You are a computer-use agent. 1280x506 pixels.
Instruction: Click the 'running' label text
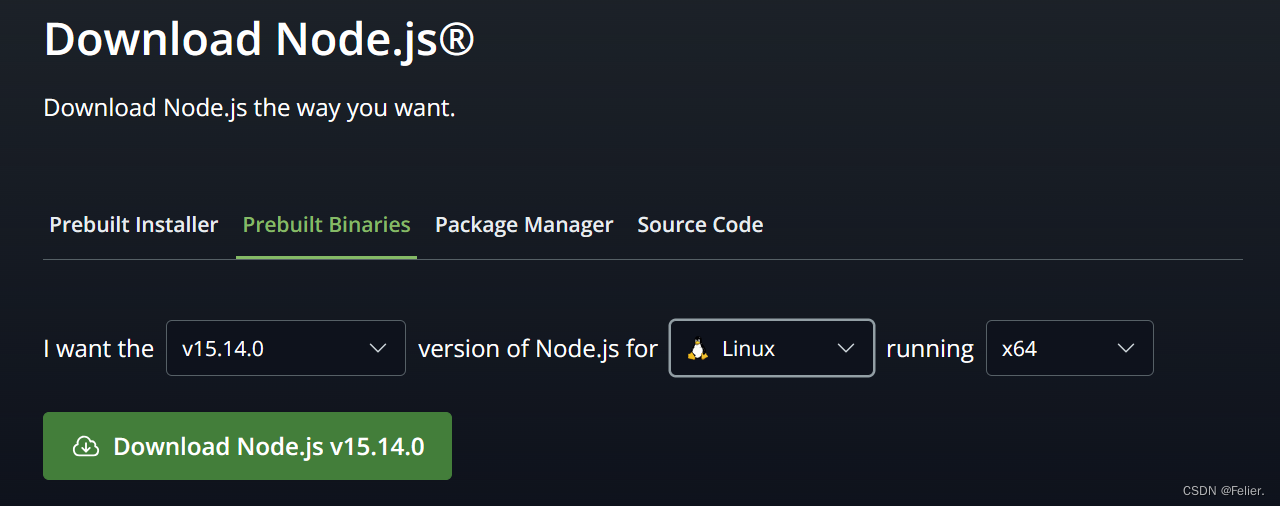[930, 350]
